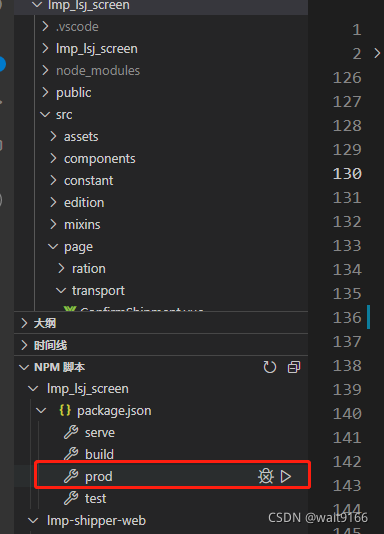The image size is (384, 534).
Task: Select the node_modules folder name
Action: (98, 70)
